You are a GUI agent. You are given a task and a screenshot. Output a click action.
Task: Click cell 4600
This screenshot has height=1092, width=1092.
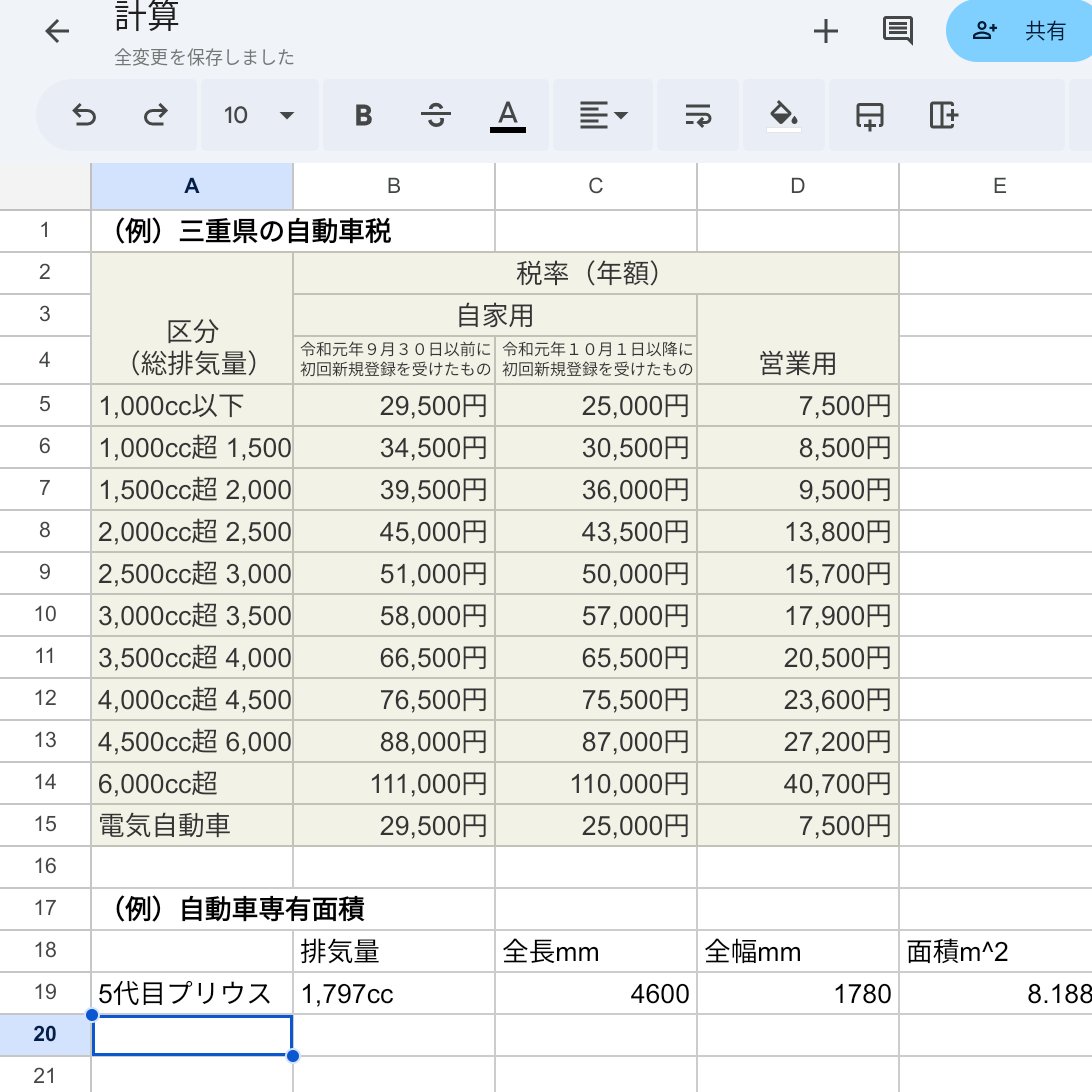[x=595, y=993]
